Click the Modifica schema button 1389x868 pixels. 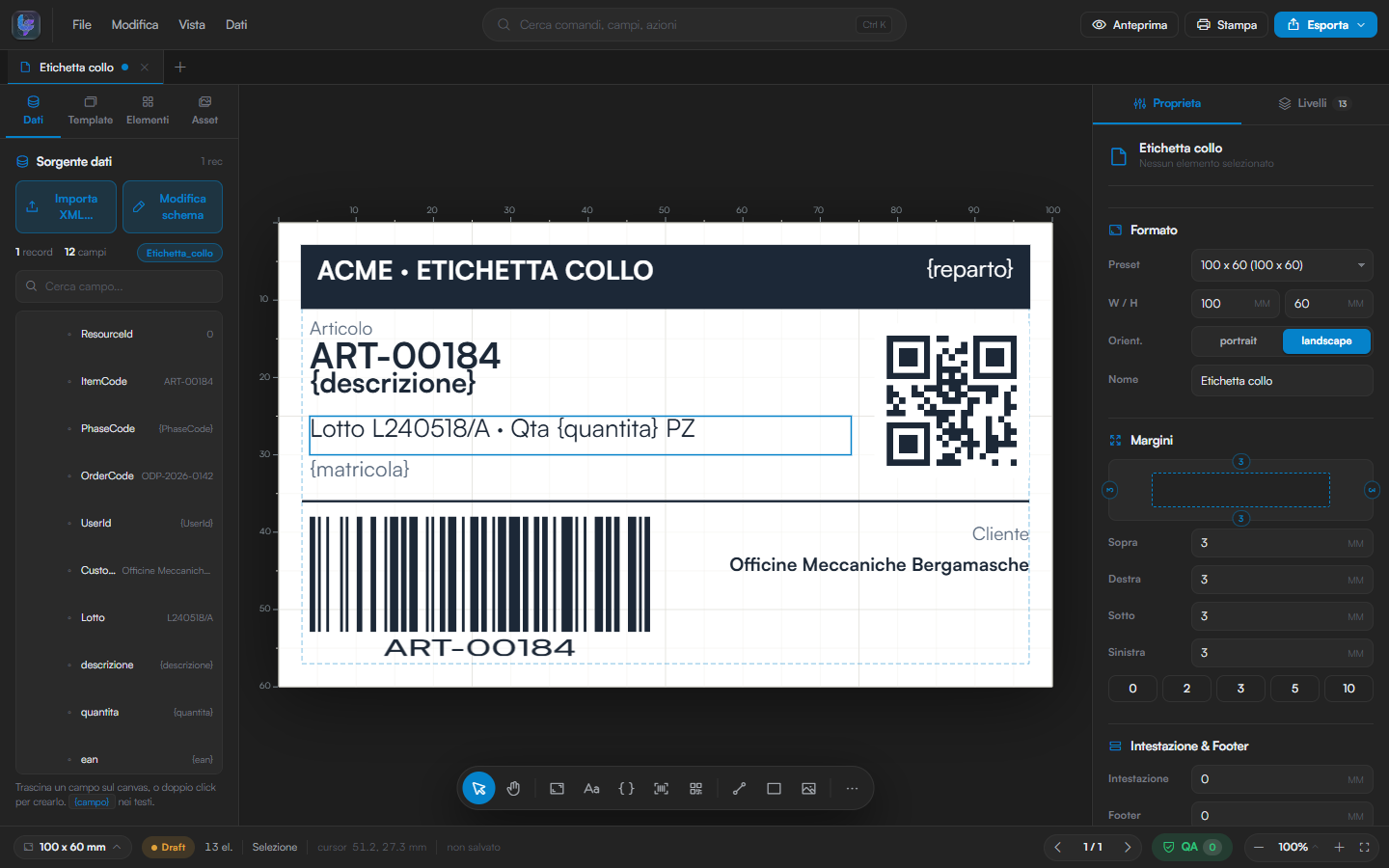click(173, 206)
